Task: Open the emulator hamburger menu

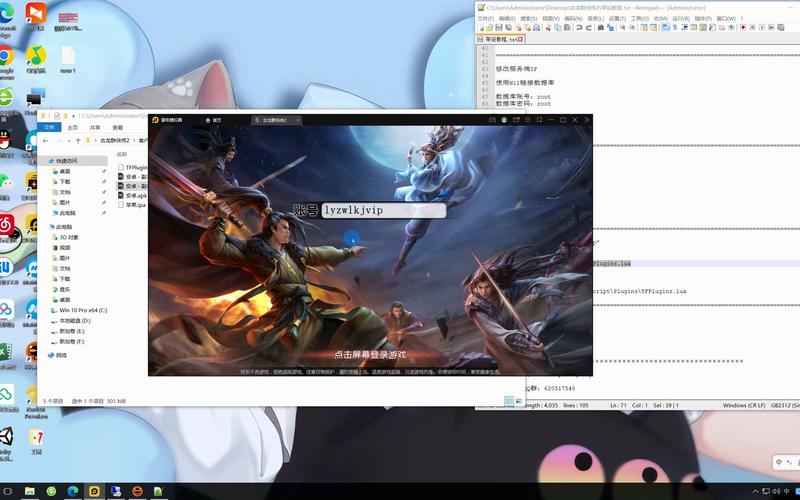Action: [528, 120]
